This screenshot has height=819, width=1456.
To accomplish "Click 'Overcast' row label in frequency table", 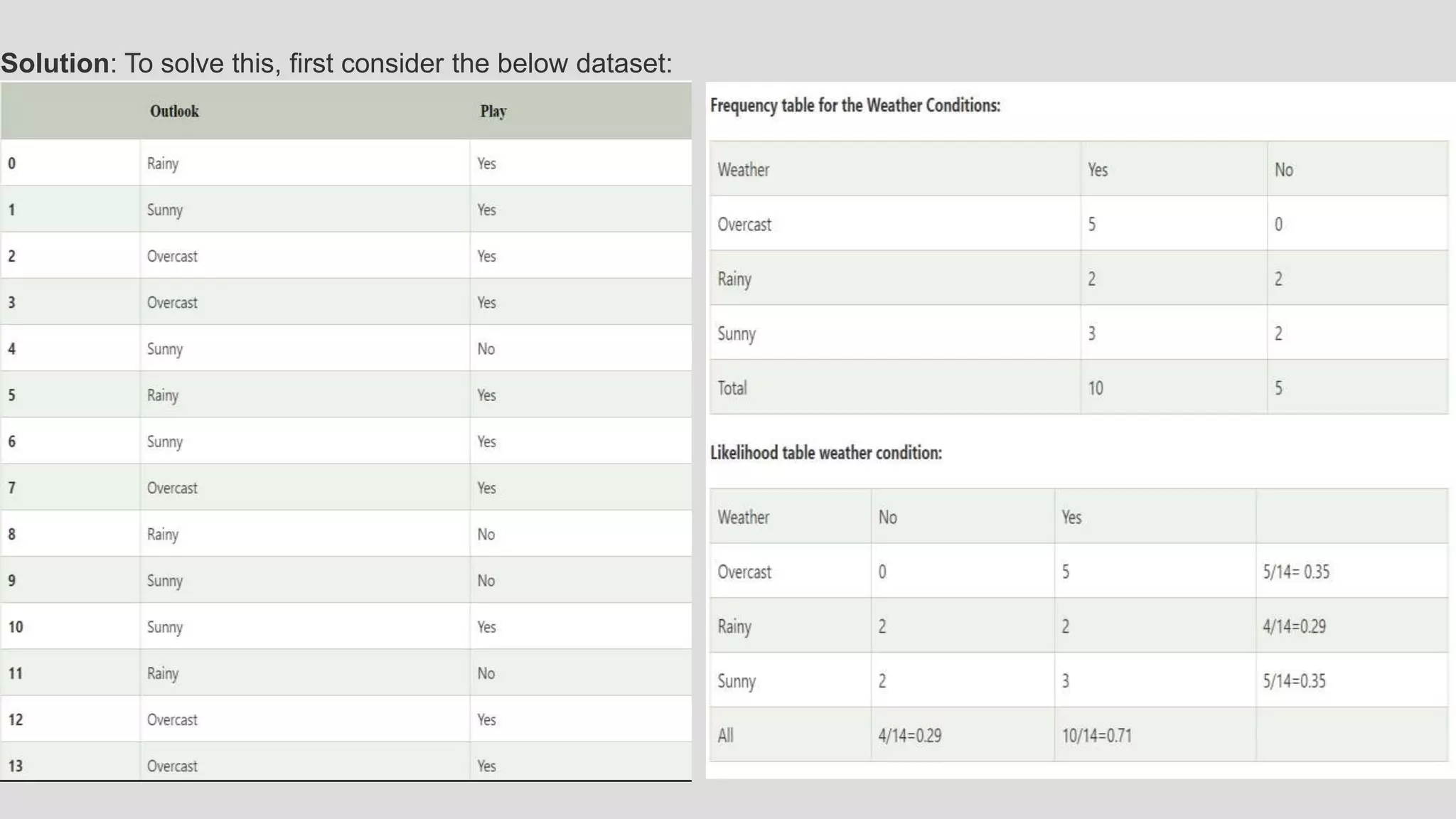I will [744, 225].
